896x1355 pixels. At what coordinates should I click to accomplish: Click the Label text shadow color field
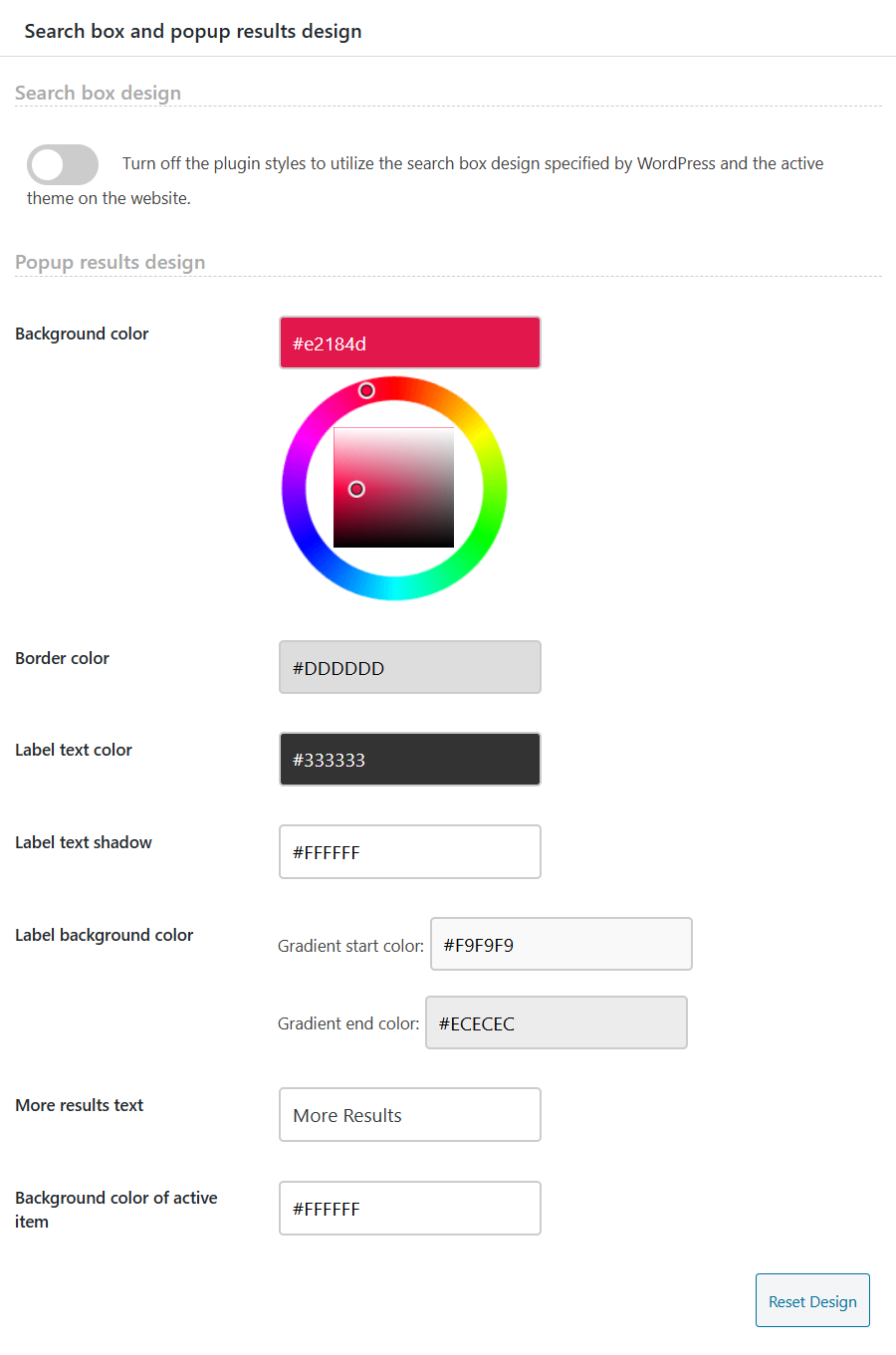tap(409, 852)
